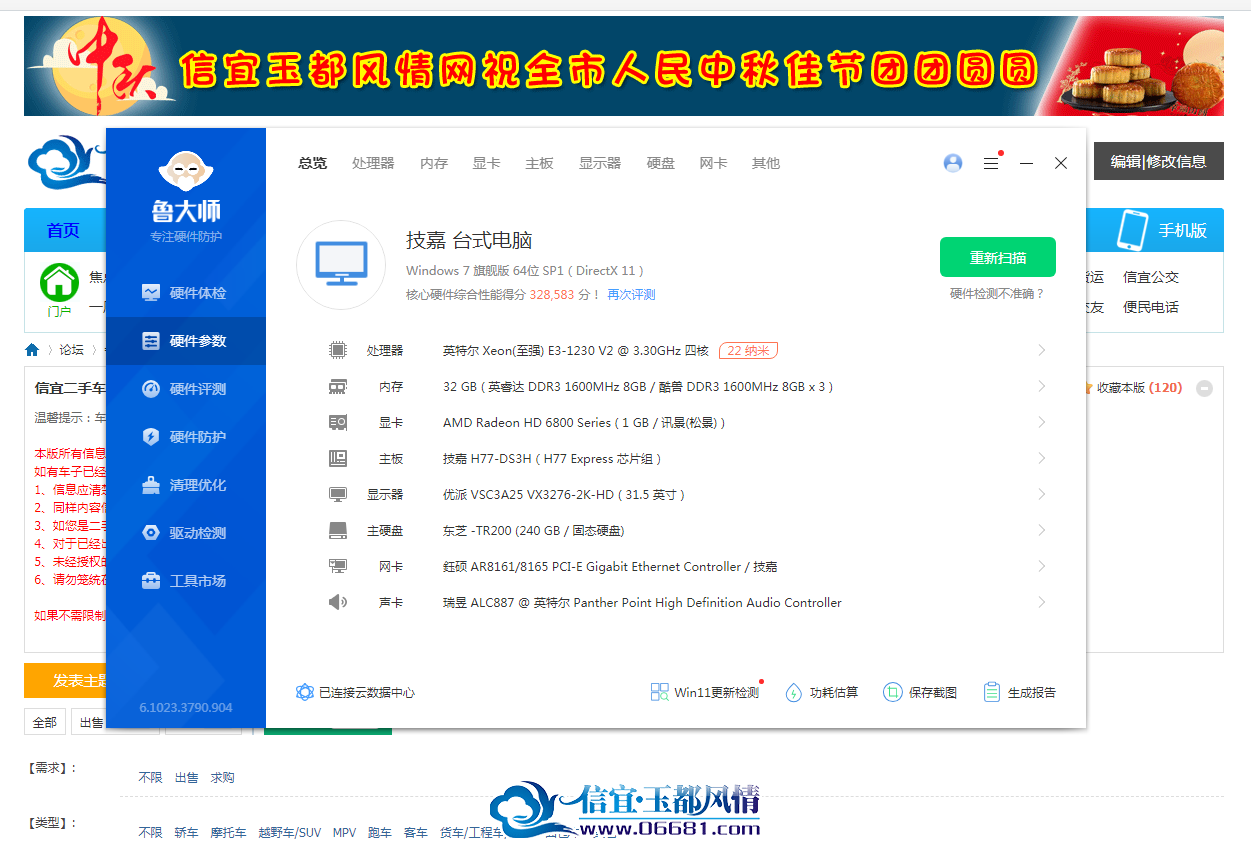1251x846 pixels.
Task: Click the graphics card icon
Action: click(x=338, y=422)
